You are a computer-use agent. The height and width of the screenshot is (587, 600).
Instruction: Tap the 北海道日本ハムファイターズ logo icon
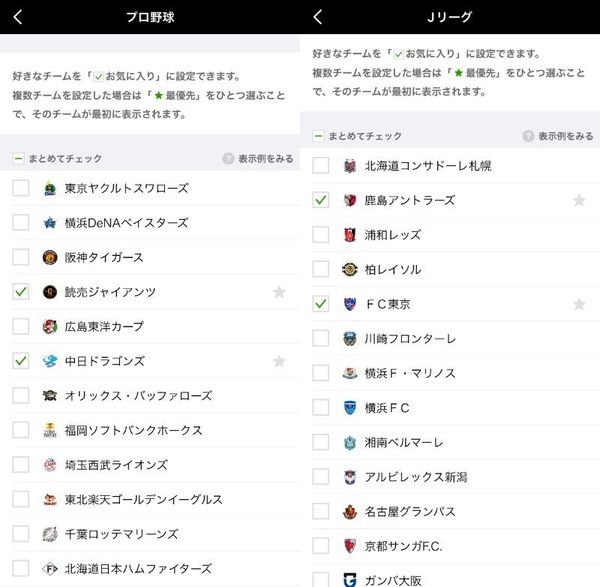(50, 569)
